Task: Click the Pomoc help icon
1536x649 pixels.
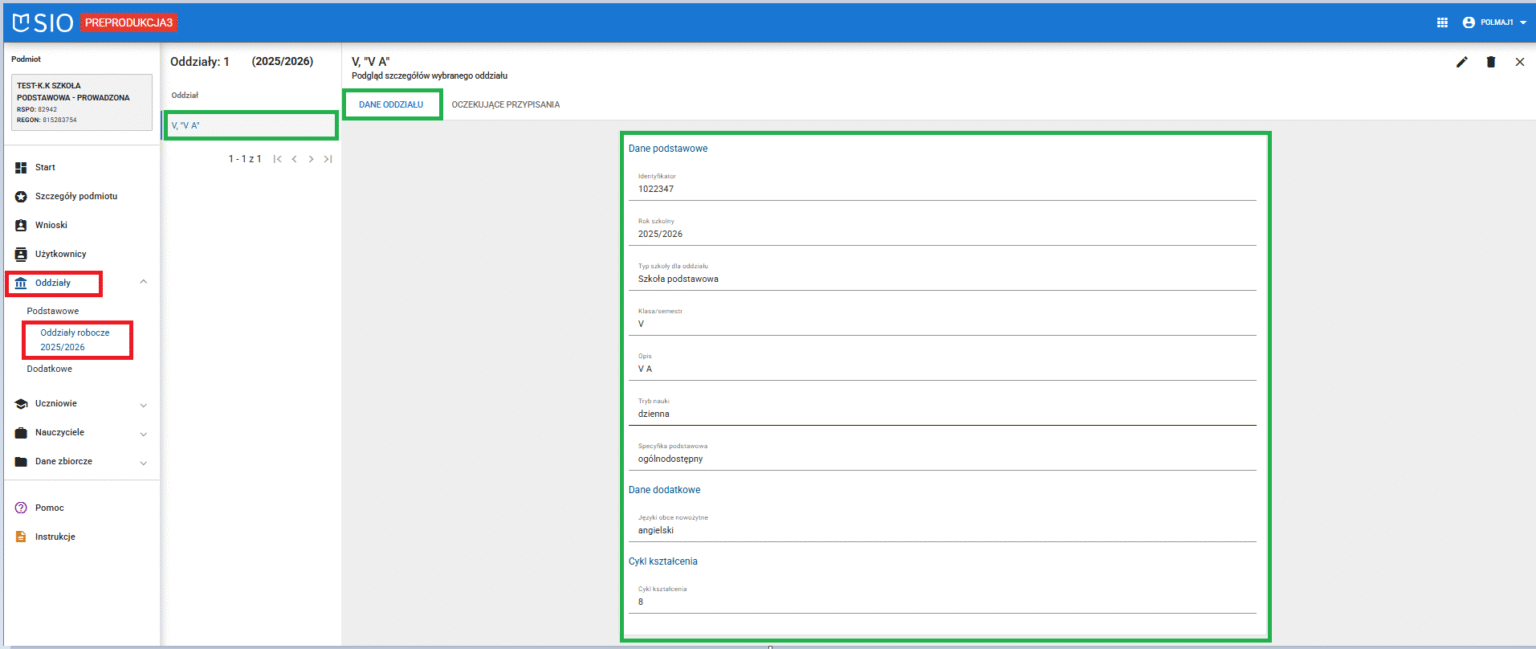Action: tap(21, 508)
